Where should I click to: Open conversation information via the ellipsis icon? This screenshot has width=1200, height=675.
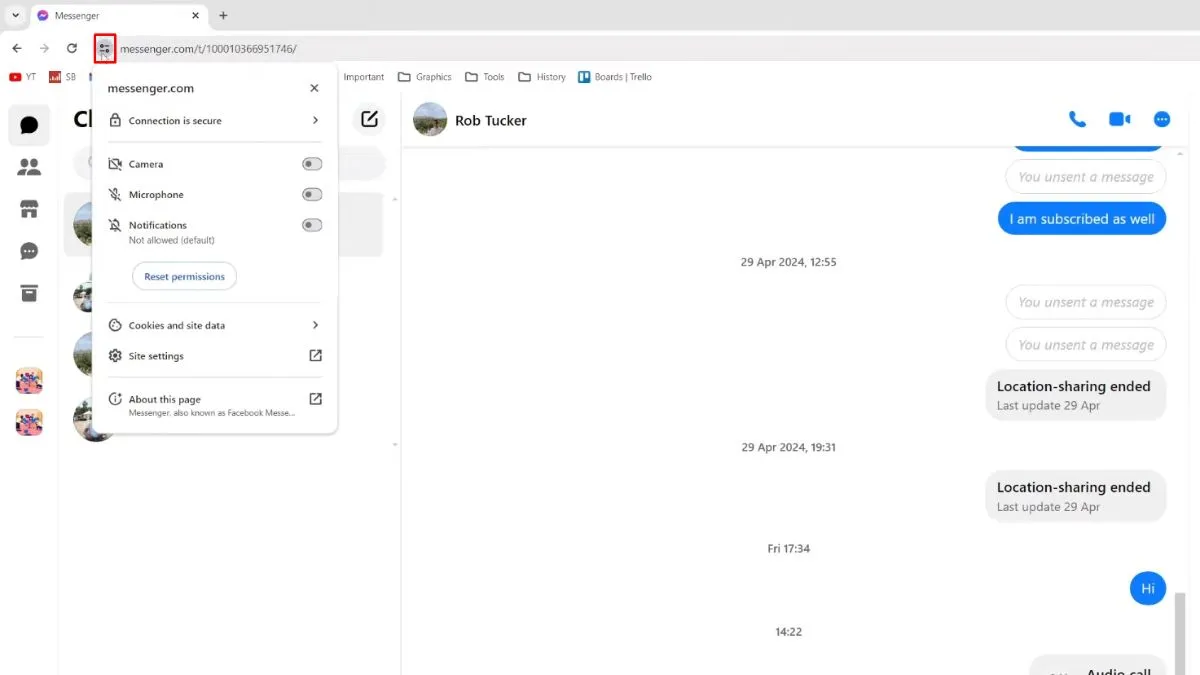[x=1162, y=118]
